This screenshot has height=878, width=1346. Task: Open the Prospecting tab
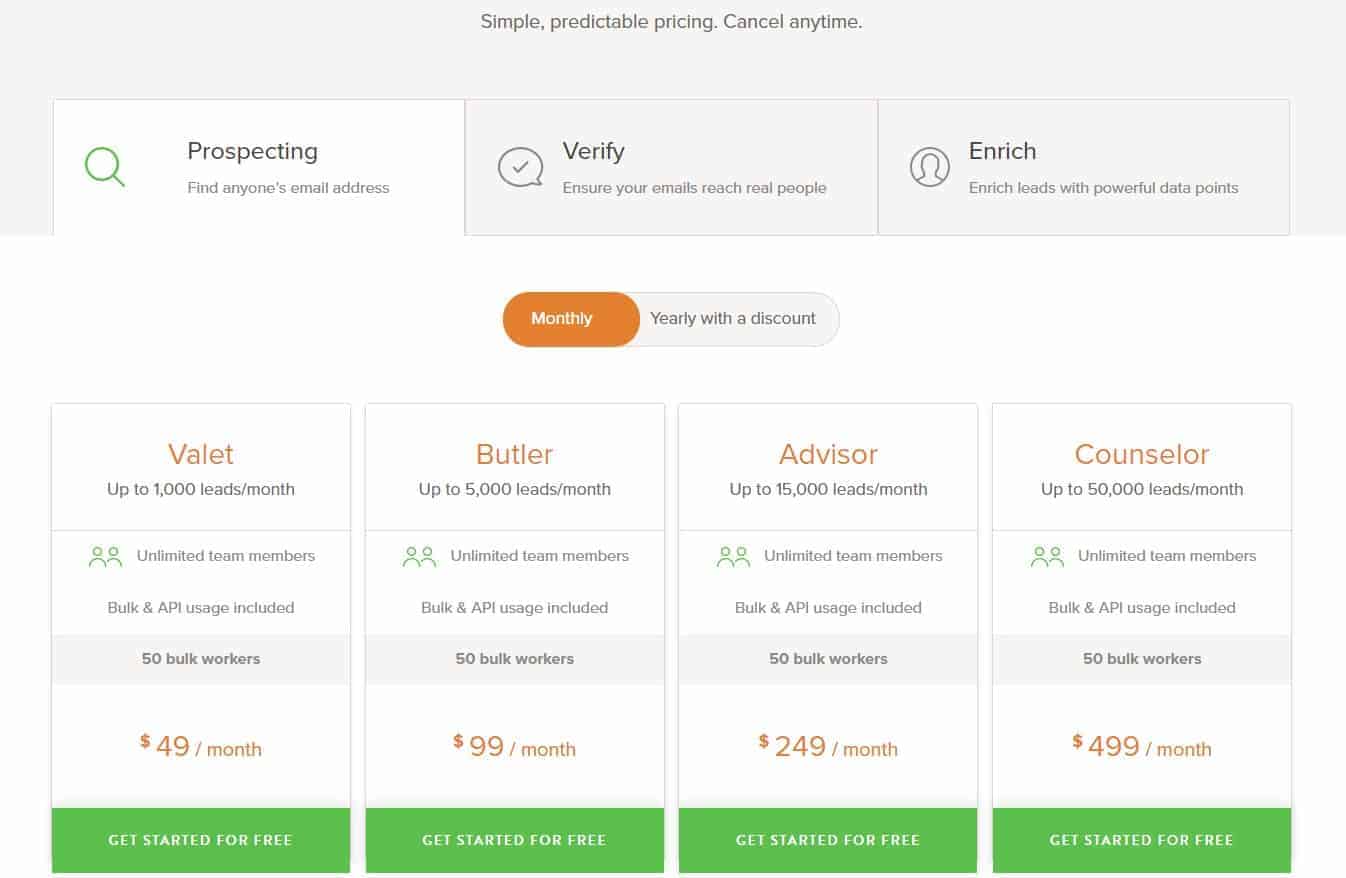tap(259, 167)
